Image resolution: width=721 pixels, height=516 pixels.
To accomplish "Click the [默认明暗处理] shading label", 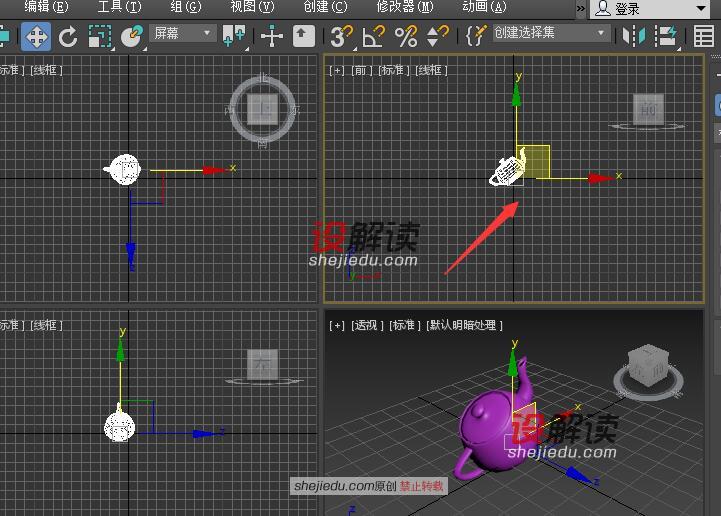I will [464, 326].
